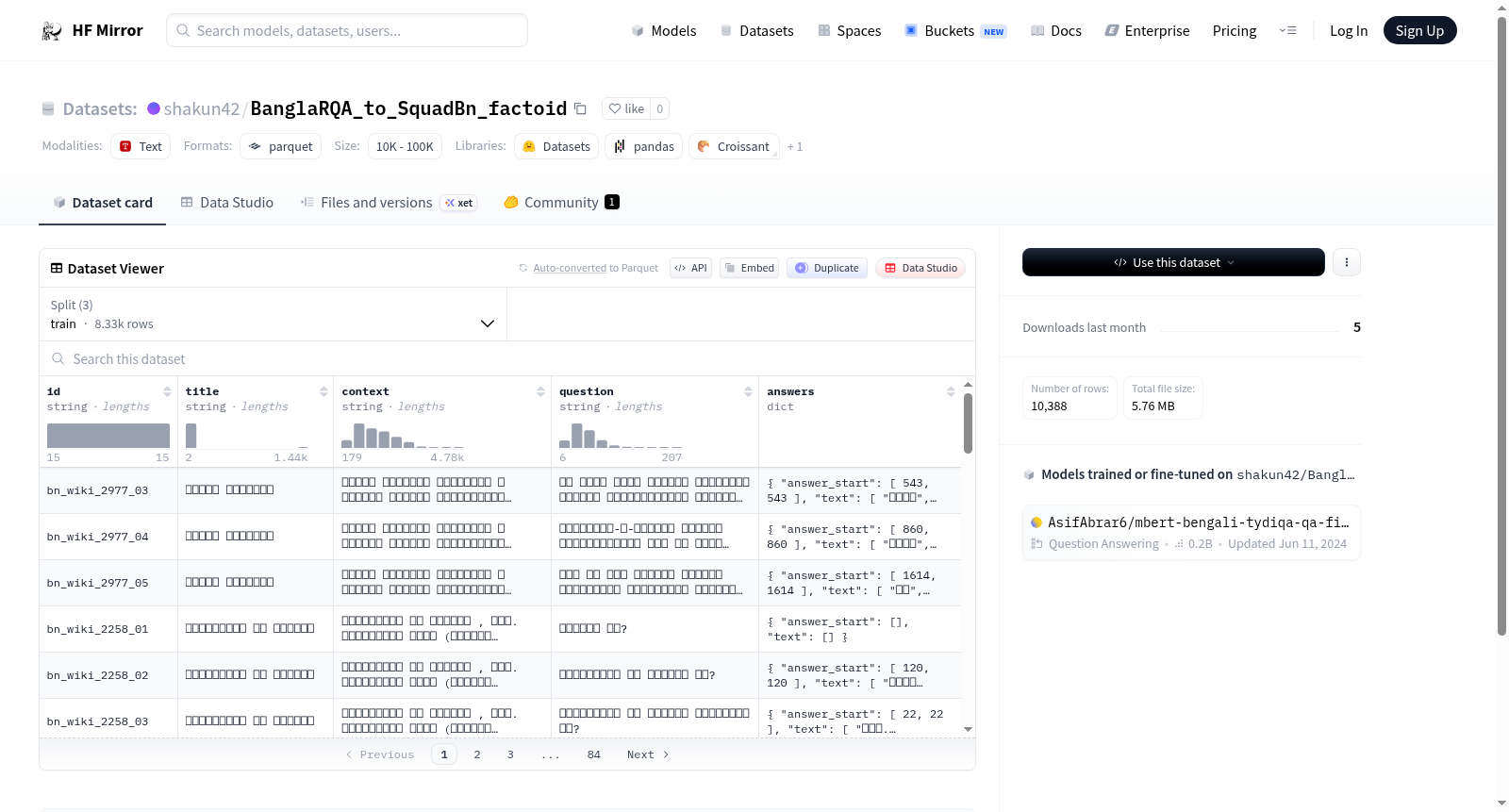
Task: Open Docs in the navigation
Action: [x=1056, y=31]
